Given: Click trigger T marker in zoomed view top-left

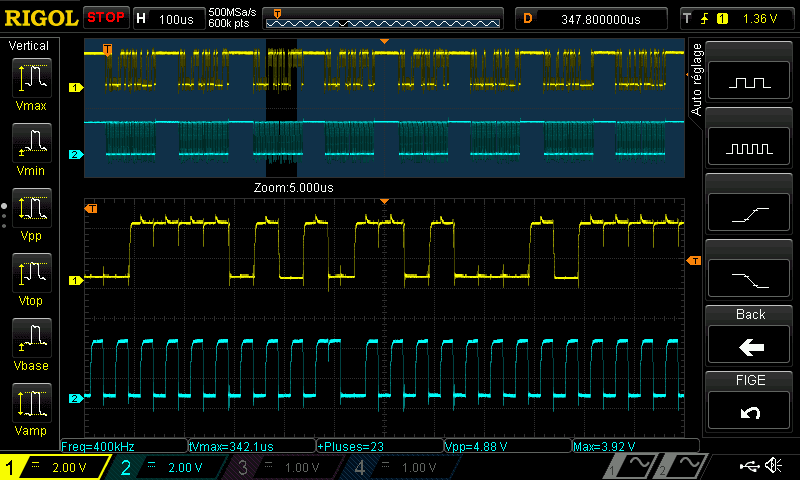Looking at the screenshot, I should (91, 208).
